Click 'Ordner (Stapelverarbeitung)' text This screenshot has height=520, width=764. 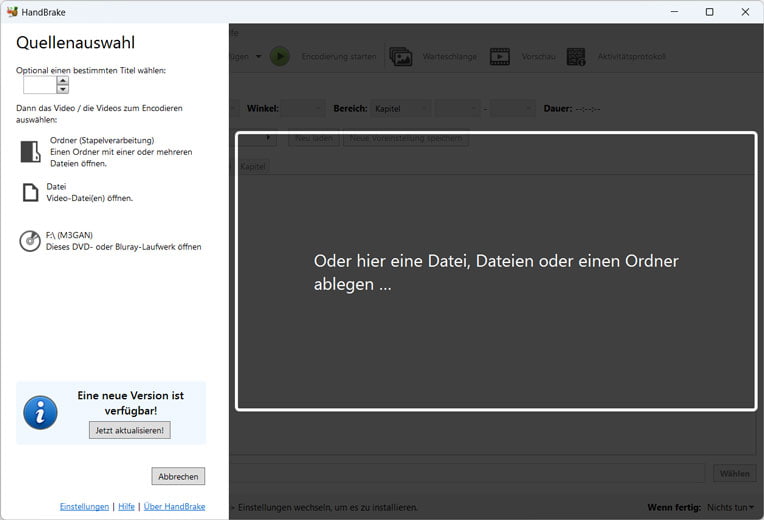pyautogui.click(x=102, y=140)
